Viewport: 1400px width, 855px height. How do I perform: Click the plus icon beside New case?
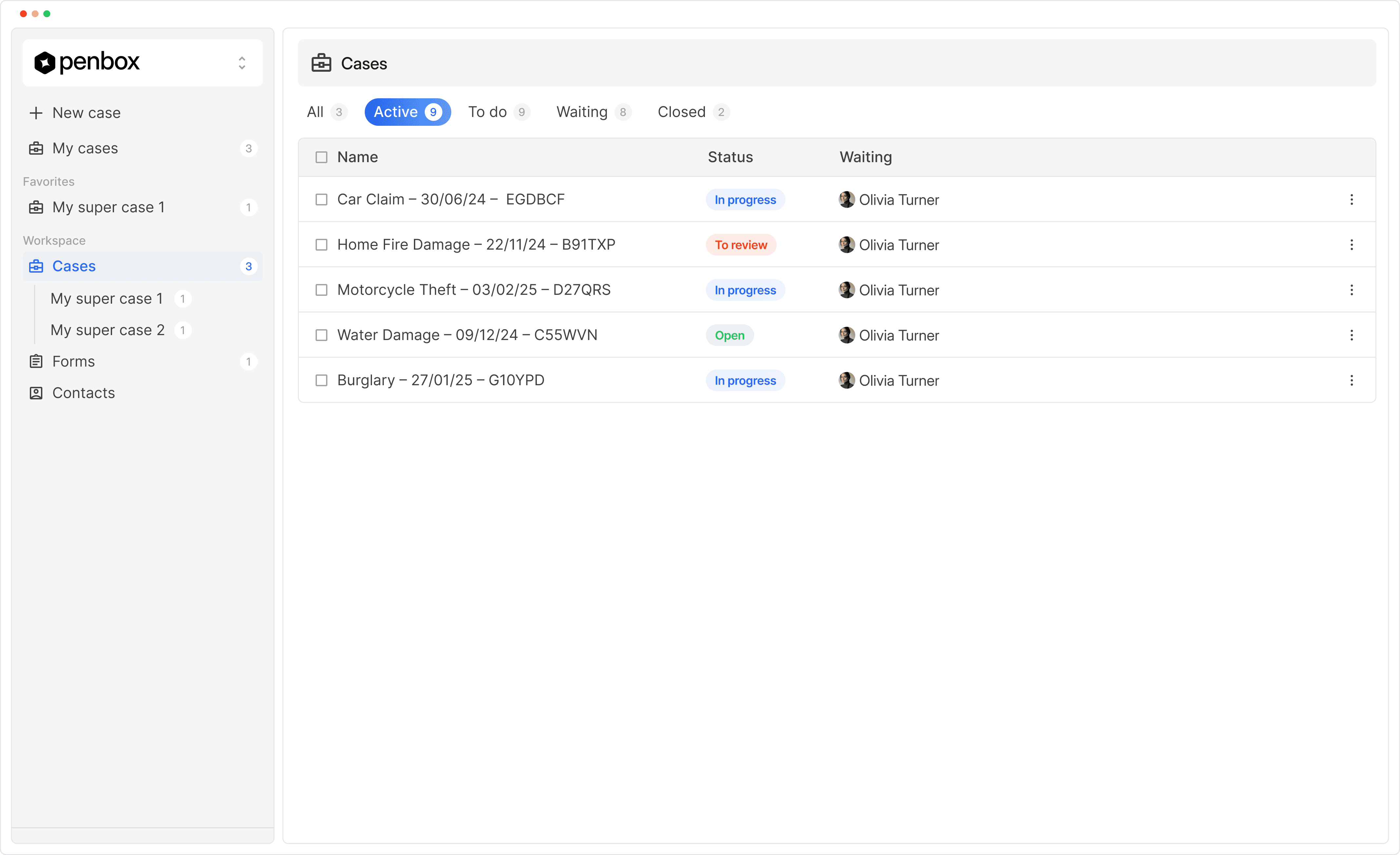pos(36,113)
